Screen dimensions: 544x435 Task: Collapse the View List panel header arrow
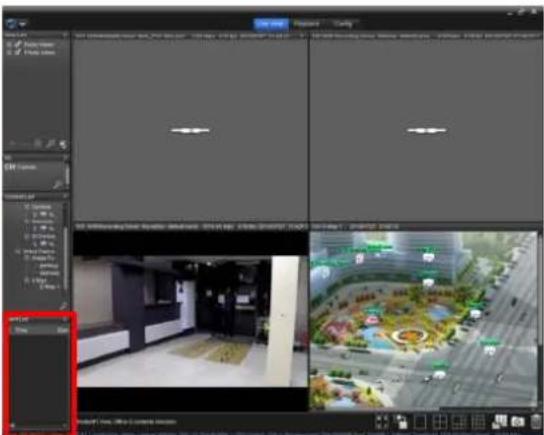click(65, 35)
